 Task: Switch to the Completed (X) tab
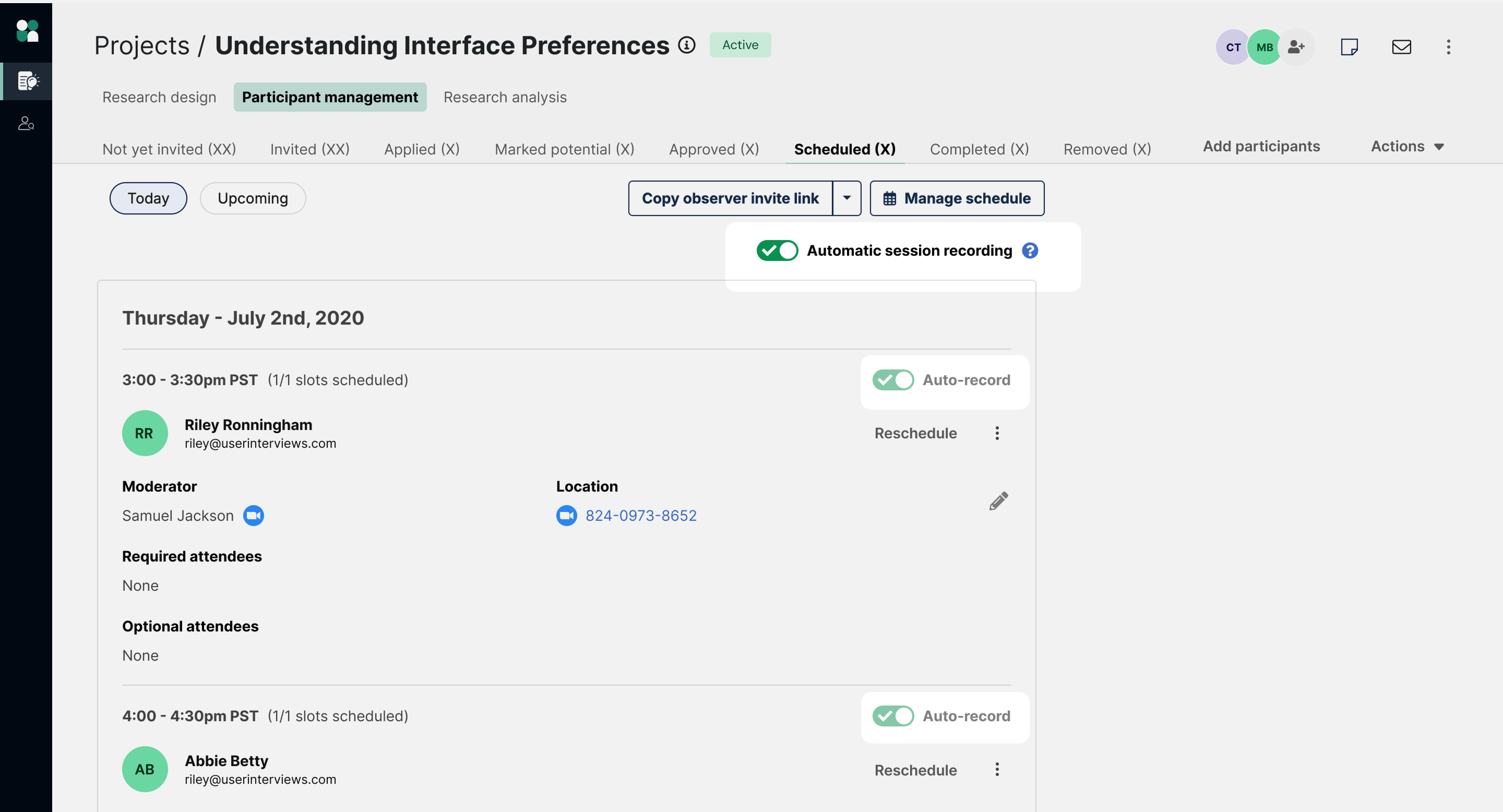point(979,149)
